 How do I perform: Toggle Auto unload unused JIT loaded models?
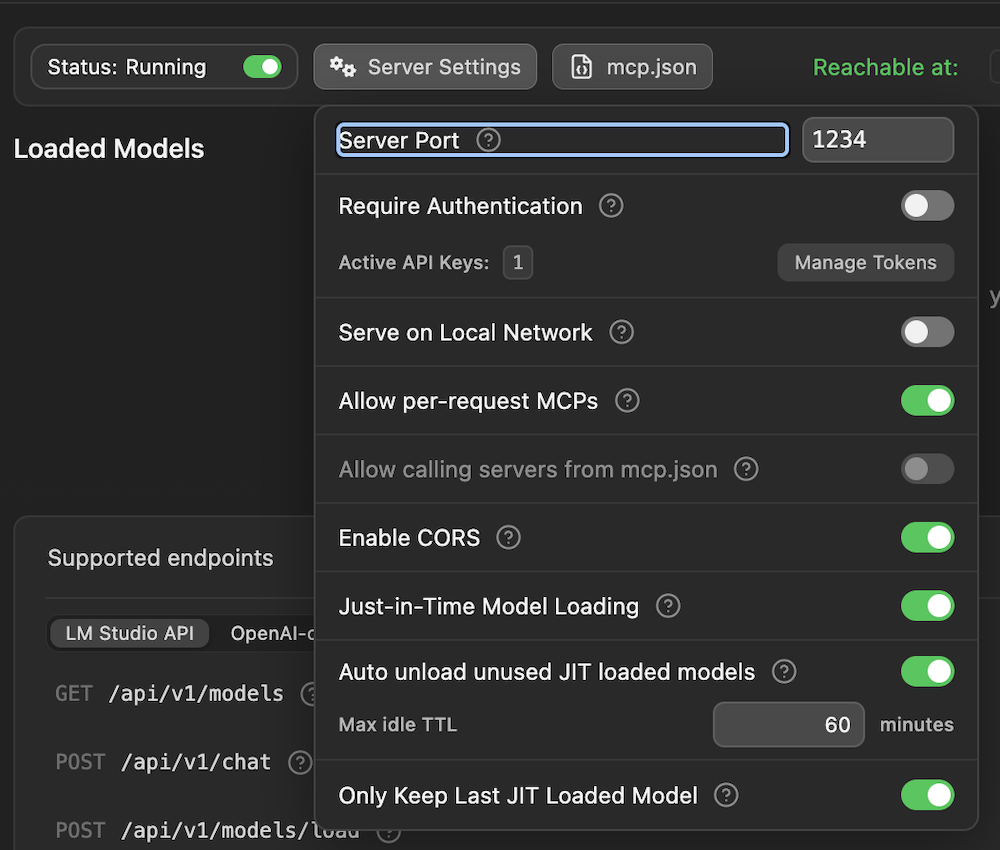click(927, 671)
